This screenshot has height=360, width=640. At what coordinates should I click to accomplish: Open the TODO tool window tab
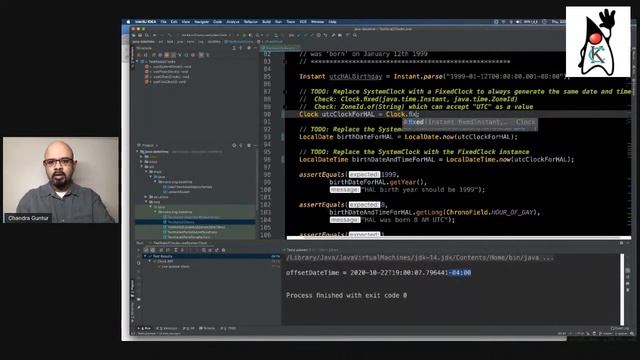pos(229,328)
